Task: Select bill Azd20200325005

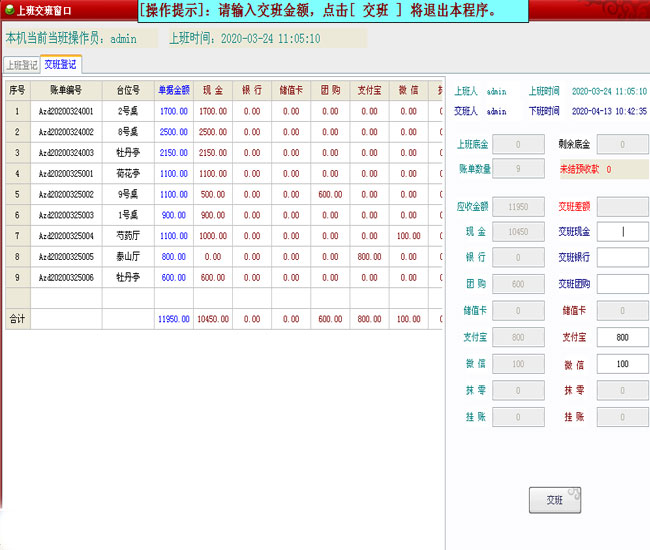Action: 66,257
